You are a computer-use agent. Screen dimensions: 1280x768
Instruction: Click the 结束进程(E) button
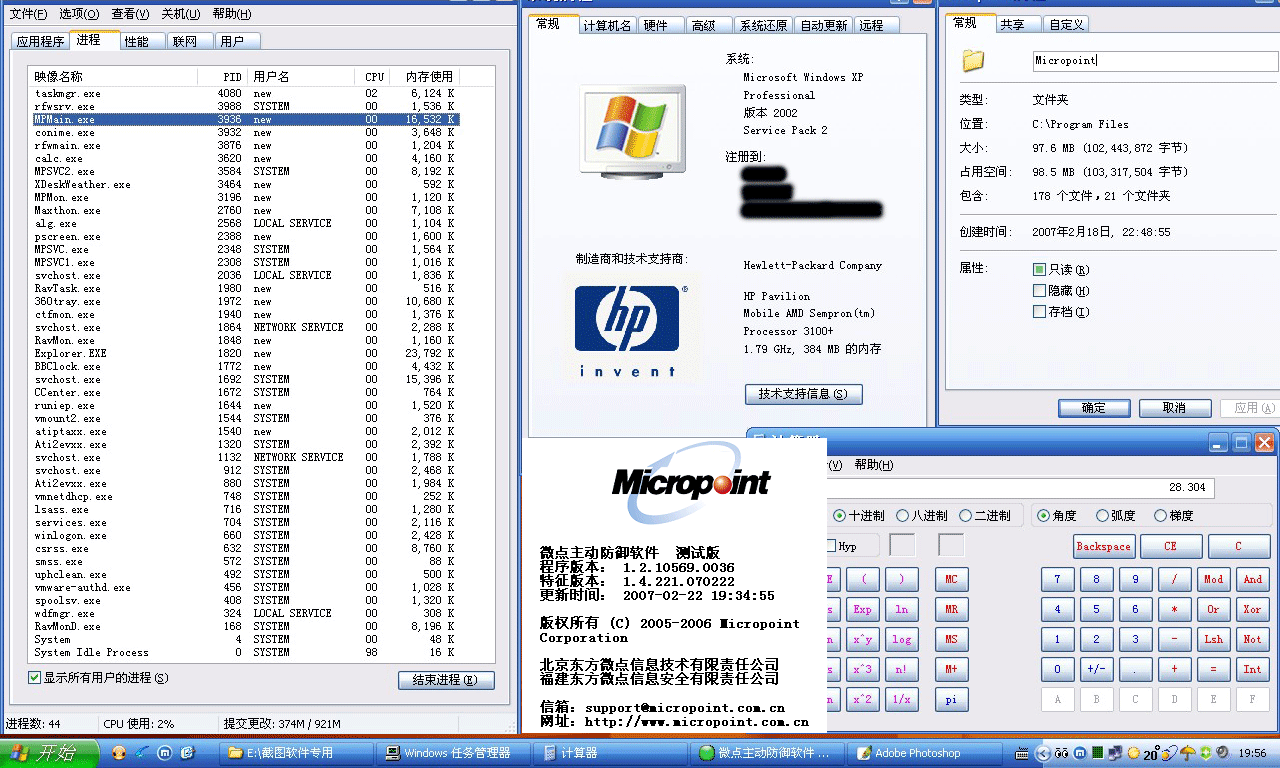point(446,680)
